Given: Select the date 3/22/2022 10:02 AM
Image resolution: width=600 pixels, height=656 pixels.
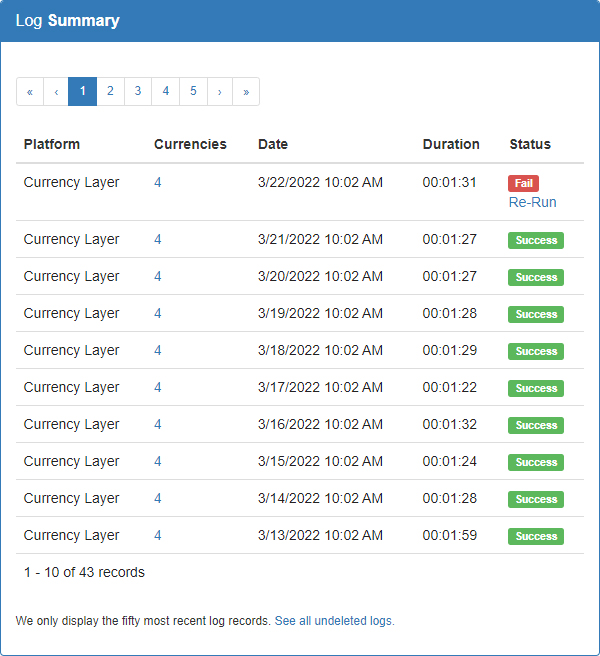Looking at the screenshot, I should [320, 182].
